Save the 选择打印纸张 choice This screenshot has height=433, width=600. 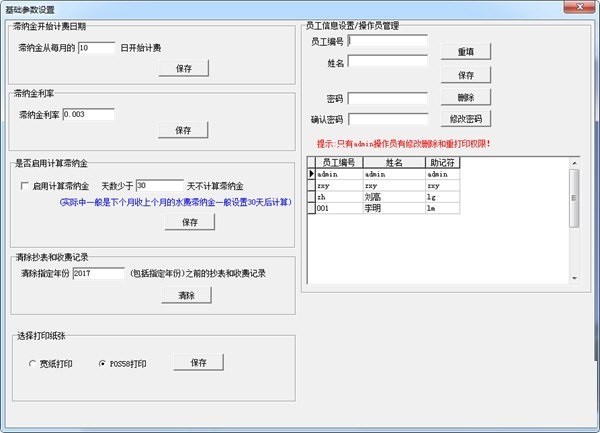click(198, 362)
